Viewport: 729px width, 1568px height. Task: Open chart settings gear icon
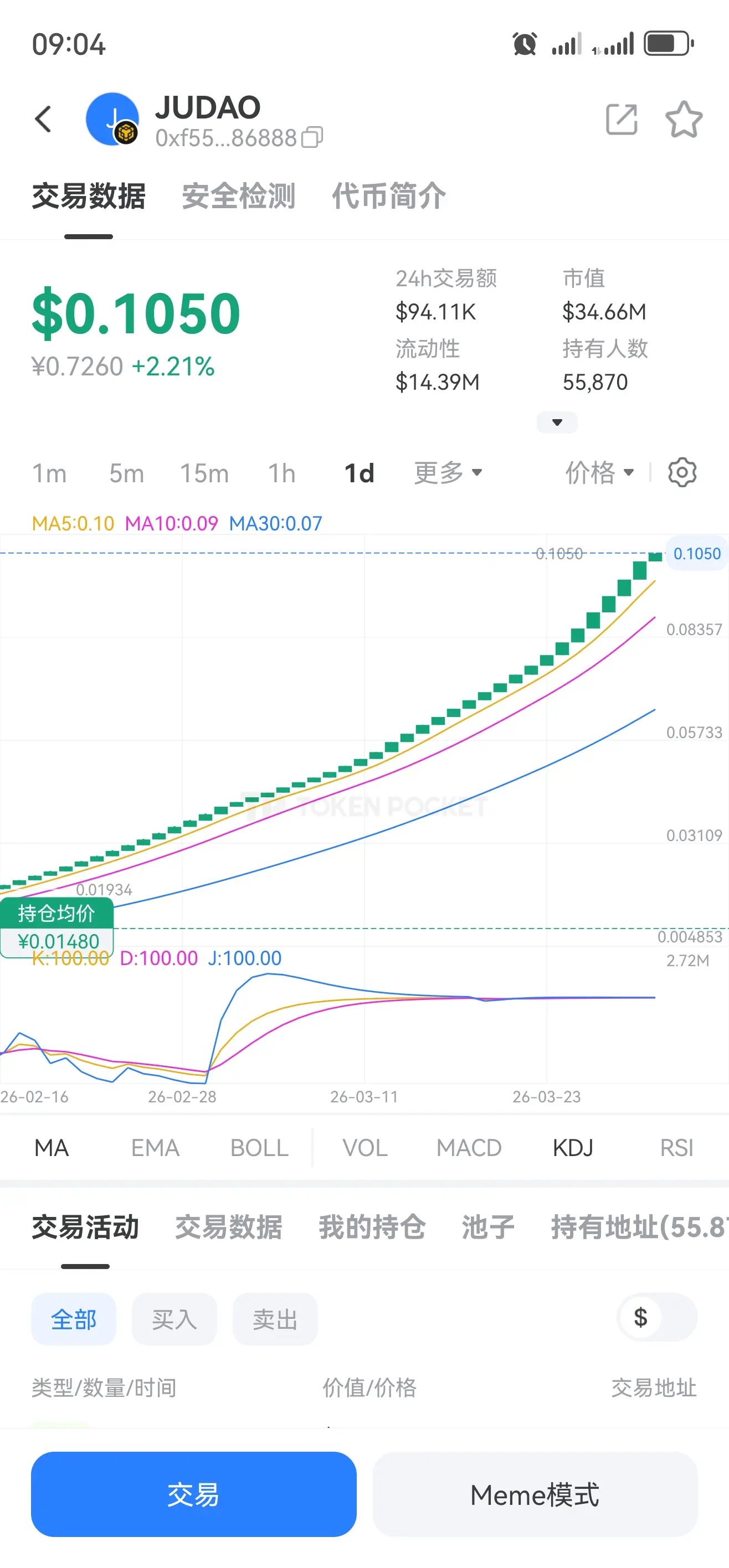tap(681, 472)
